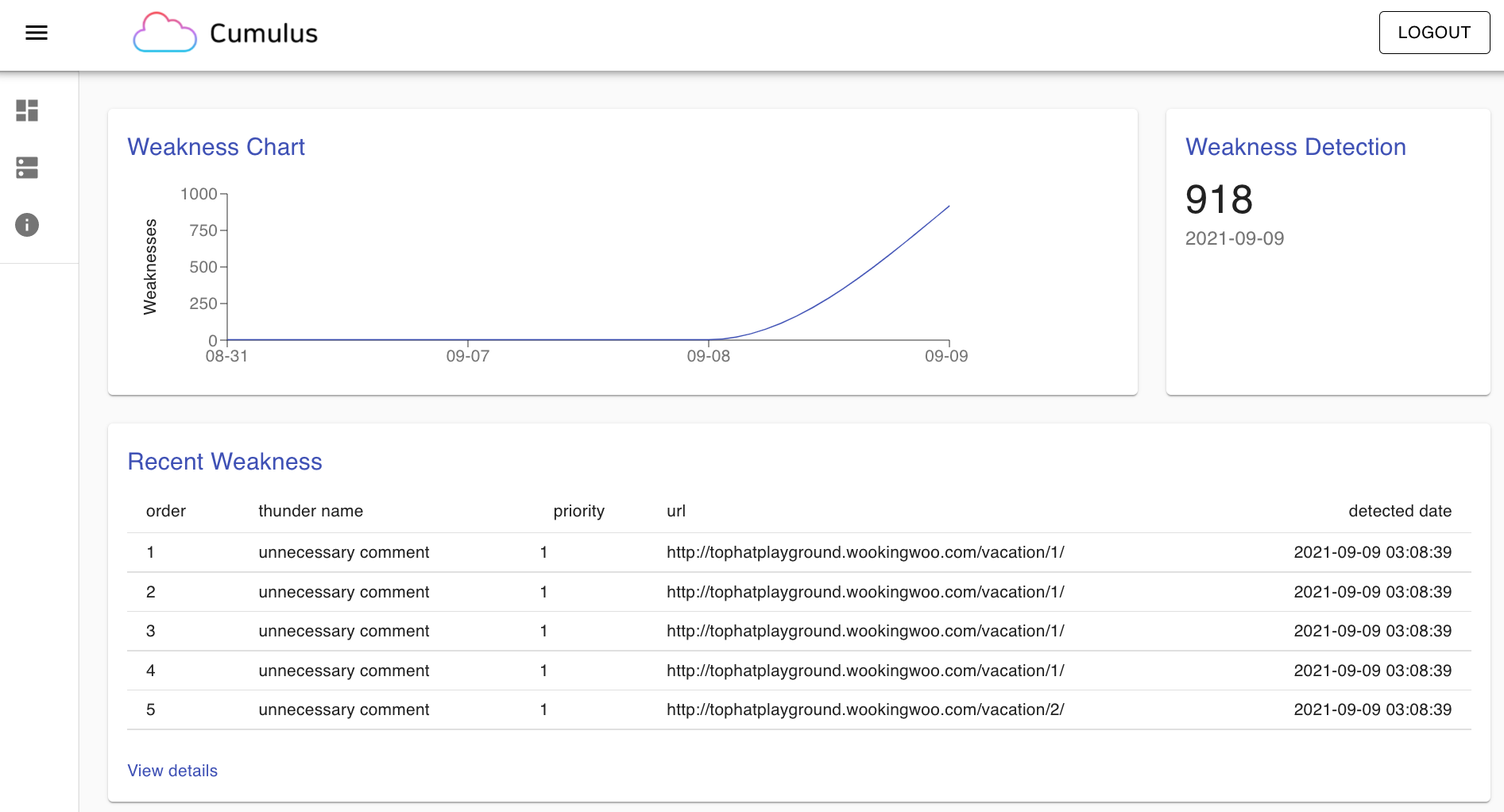Select recent weakness row order 3
Image resolution: width=1504 pixels, height=812 pixels.
799,631
